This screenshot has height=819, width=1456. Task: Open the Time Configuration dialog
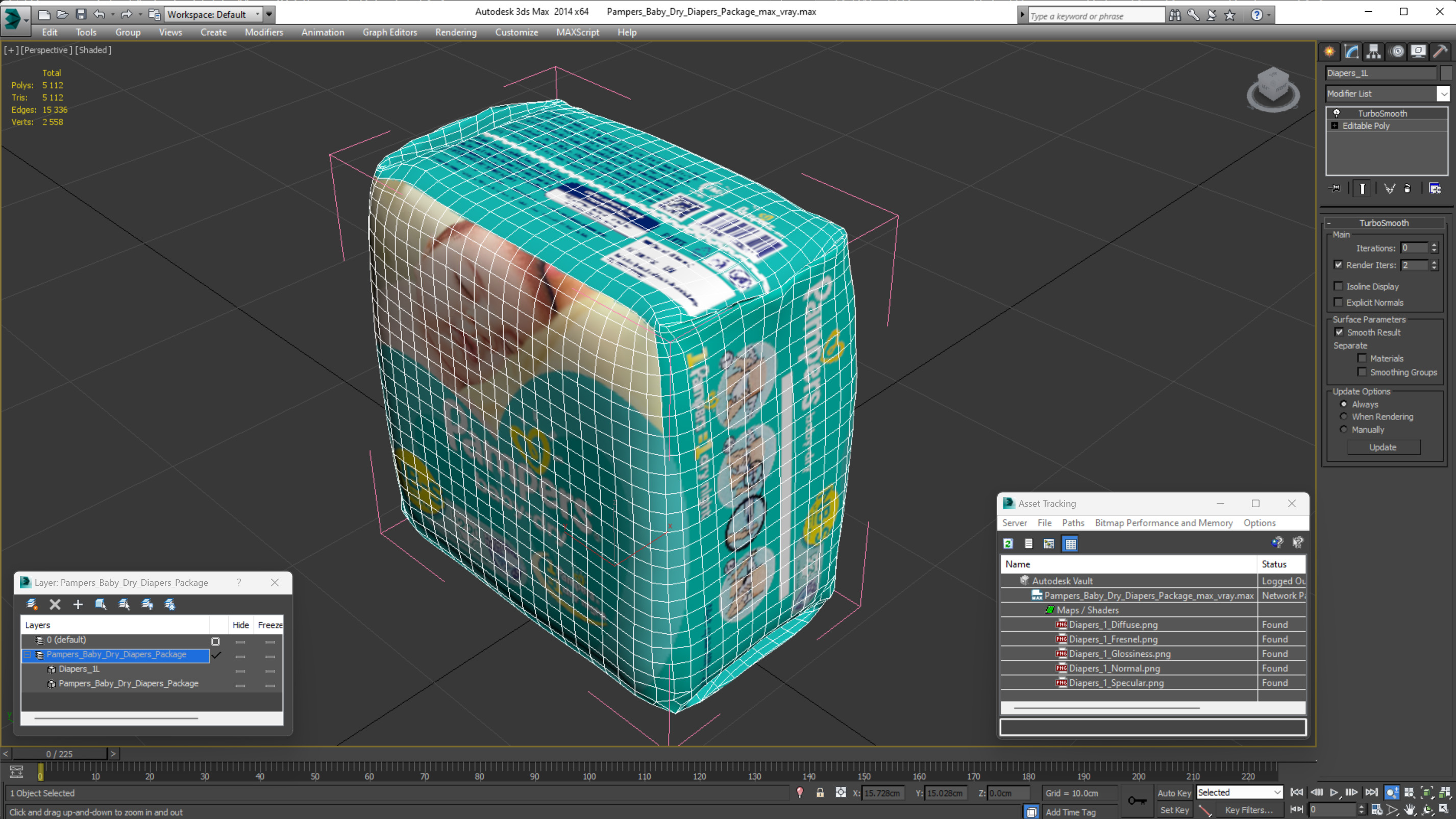pyautogui.click(x=1377, y=810)
